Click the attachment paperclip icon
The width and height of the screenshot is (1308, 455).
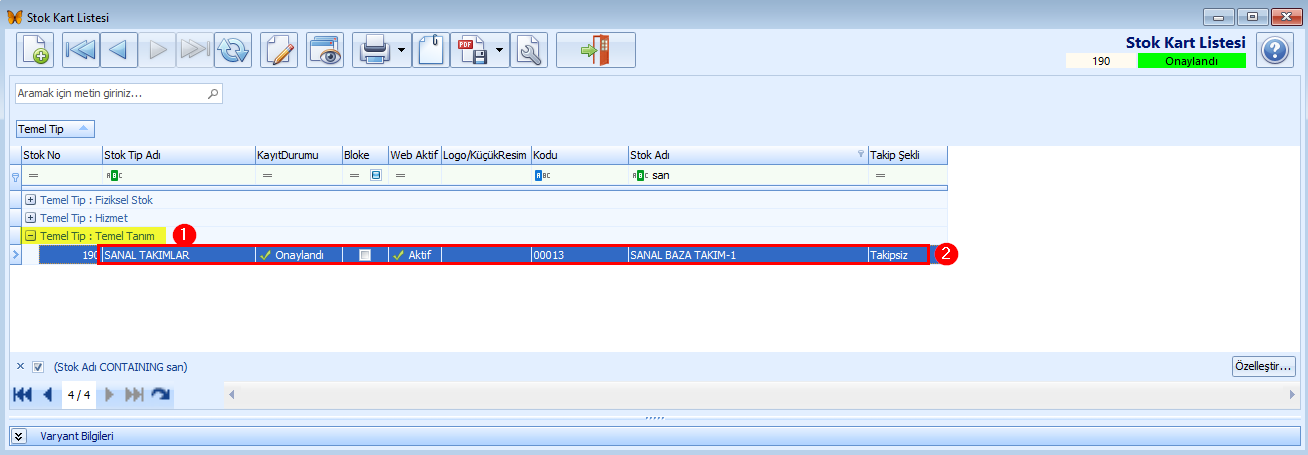coord(430,50)
